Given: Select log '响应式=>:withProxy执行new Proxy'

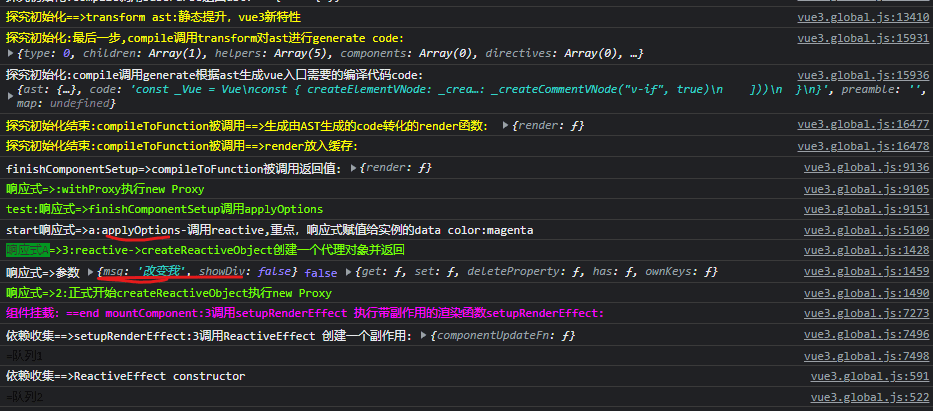Looking at the screenshot, I should [x=105, y=189].
